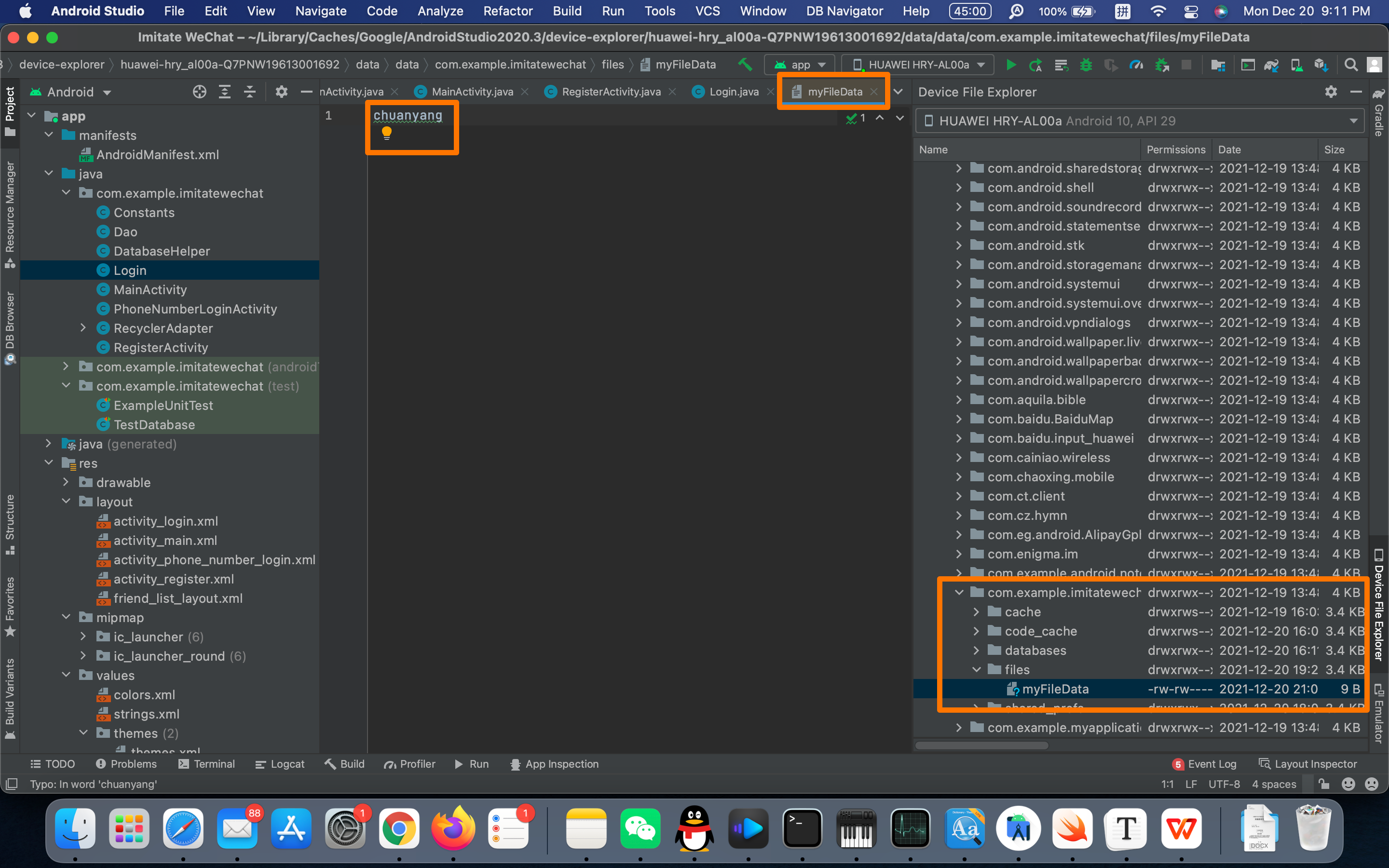Open the Analyze menu
This screenshot has height=868, width=1389.
tap(440, 11)
